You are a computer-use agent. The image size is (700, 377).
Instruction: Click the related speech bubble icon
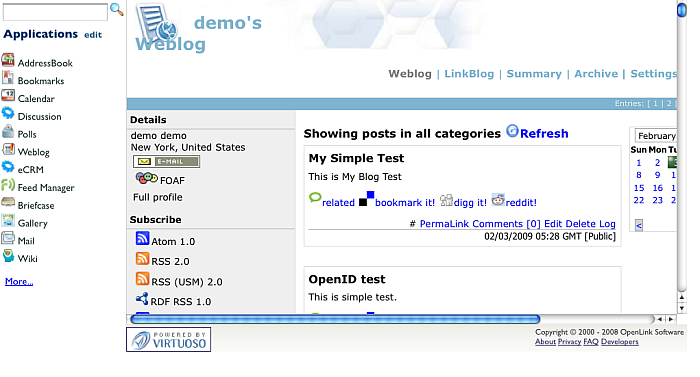point(315,198)
